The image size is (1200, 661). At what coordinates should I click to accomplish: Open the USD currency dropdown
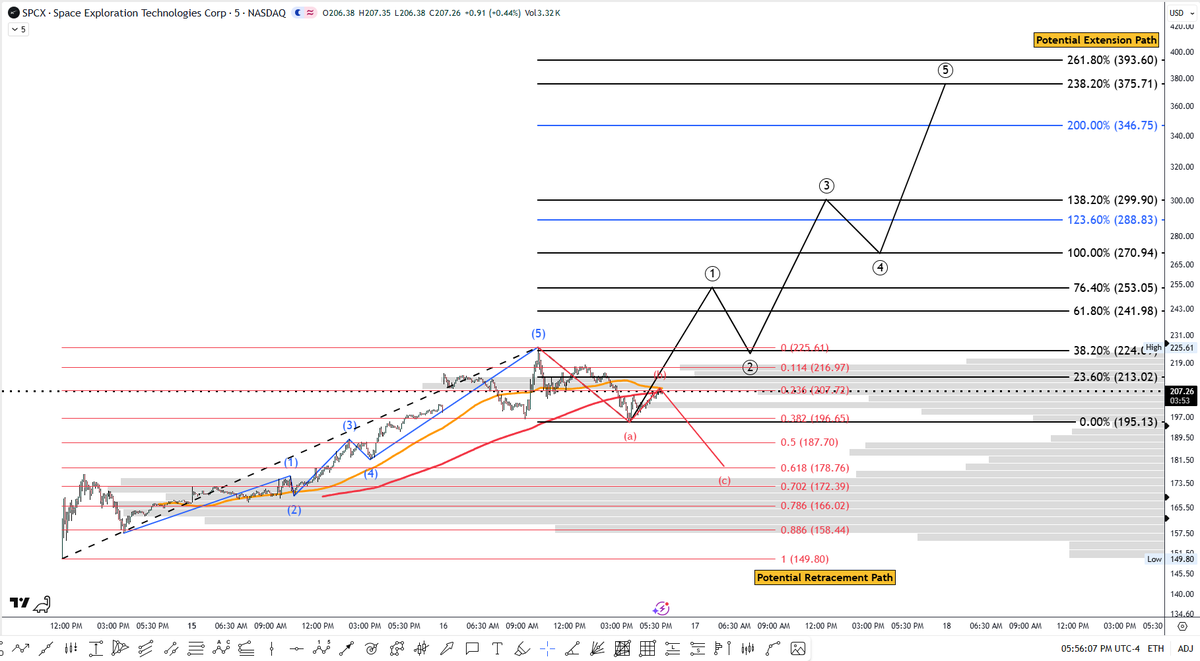pyautogui.click(x=1182, y=11)
